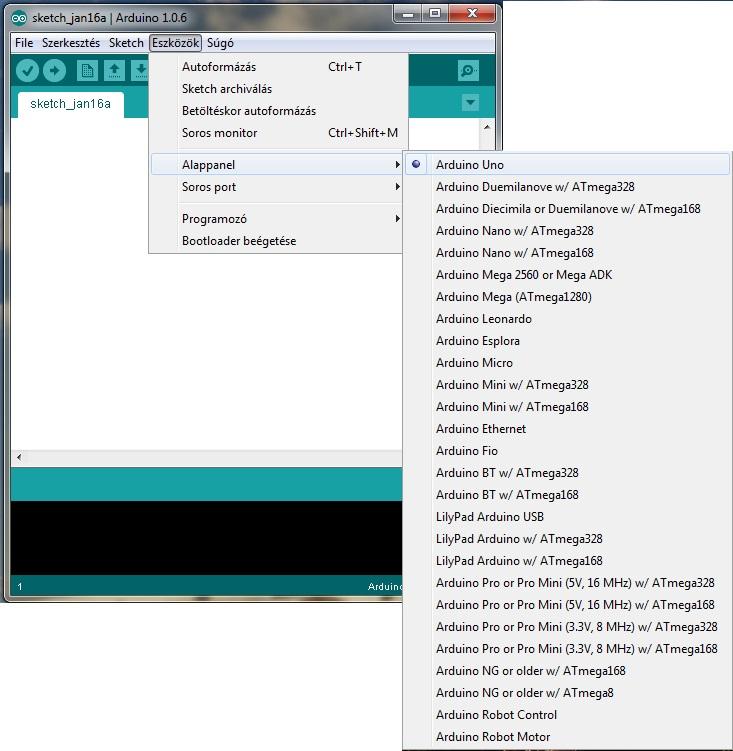The height and width of the screenshot is (751, 733).
Task: Click the Verify checkmark toolbar icon
Action: tap(27, 70)
